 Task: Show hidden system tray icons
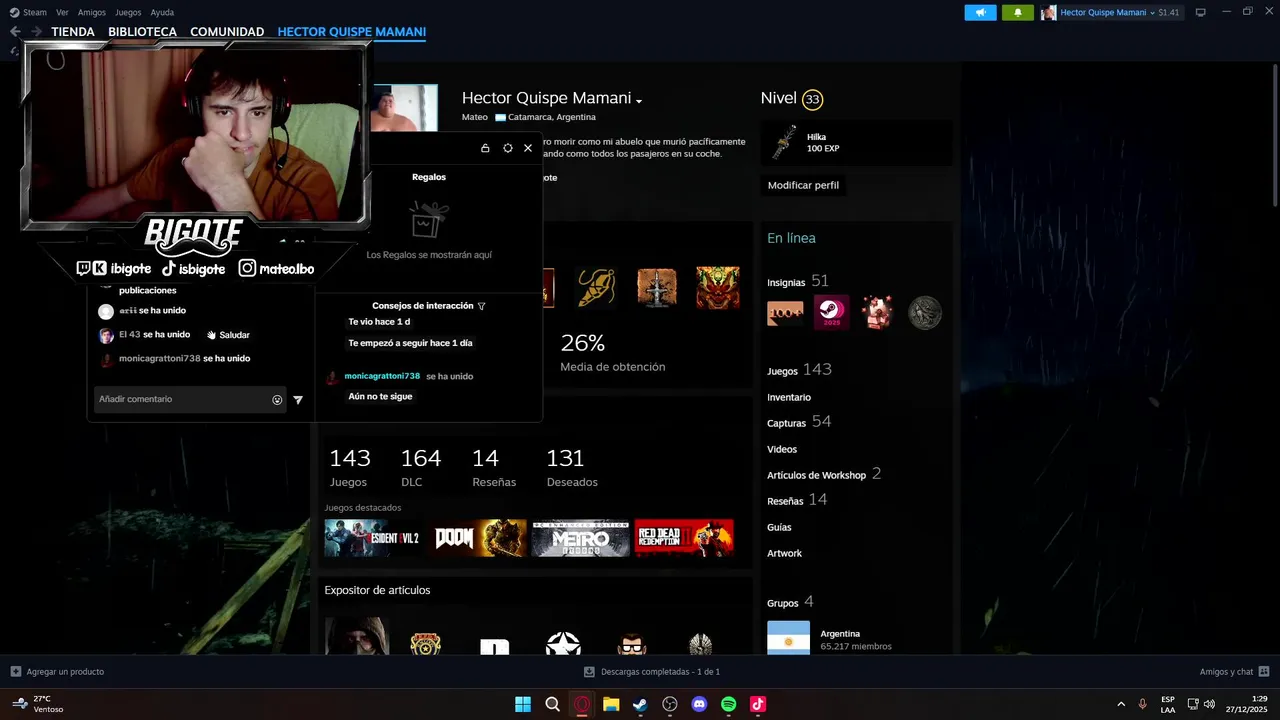click(1120, 704)
